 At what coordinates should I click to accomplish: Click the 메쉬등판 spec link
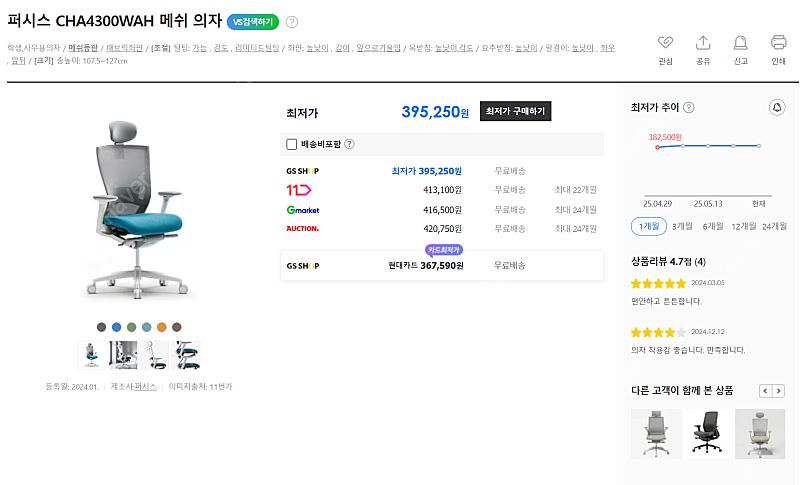(x=83, y=48)
